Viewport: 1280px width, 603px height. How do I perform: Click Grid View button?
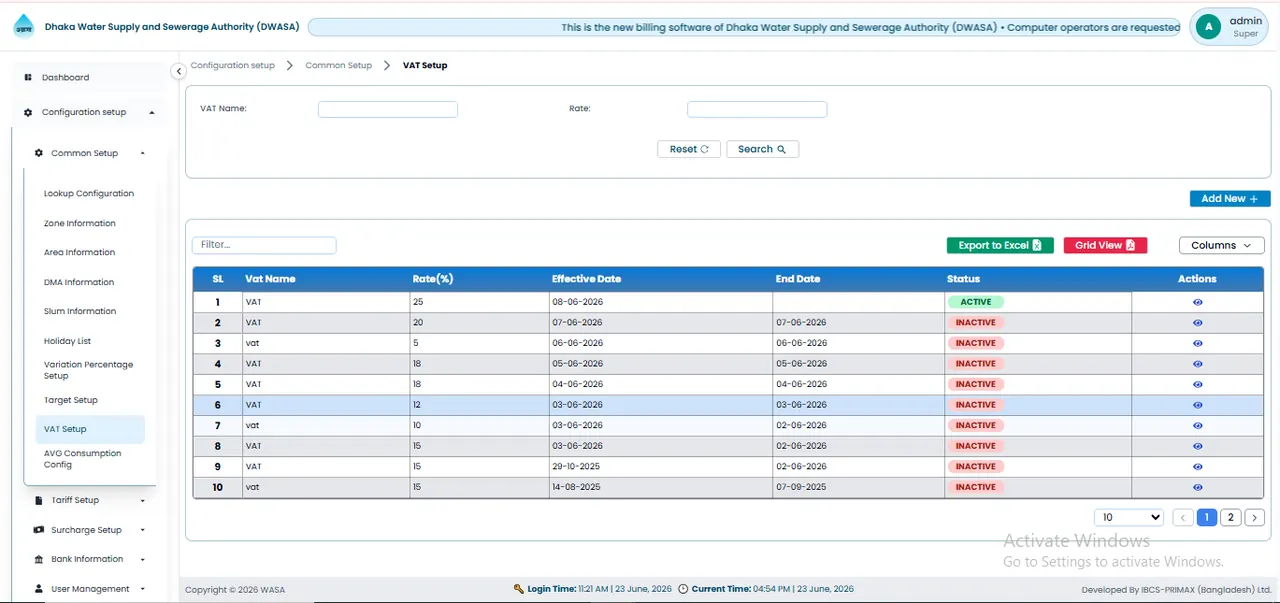point(1105,245)
